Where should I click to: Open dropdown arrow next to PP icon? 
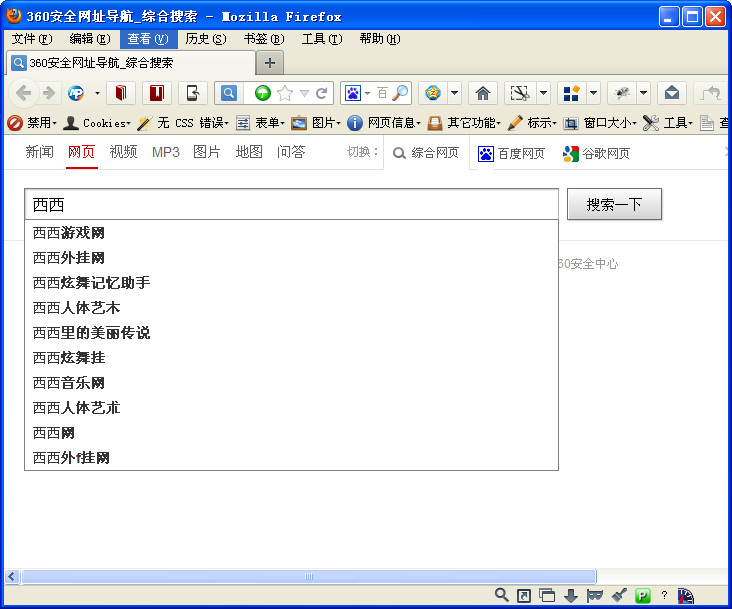(x=97, y=93)
